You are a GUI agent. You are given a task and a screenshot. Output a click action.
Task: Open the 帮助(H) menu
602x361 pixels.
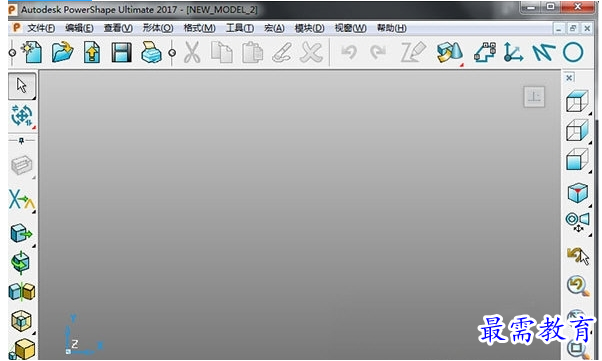coord(391,28)
